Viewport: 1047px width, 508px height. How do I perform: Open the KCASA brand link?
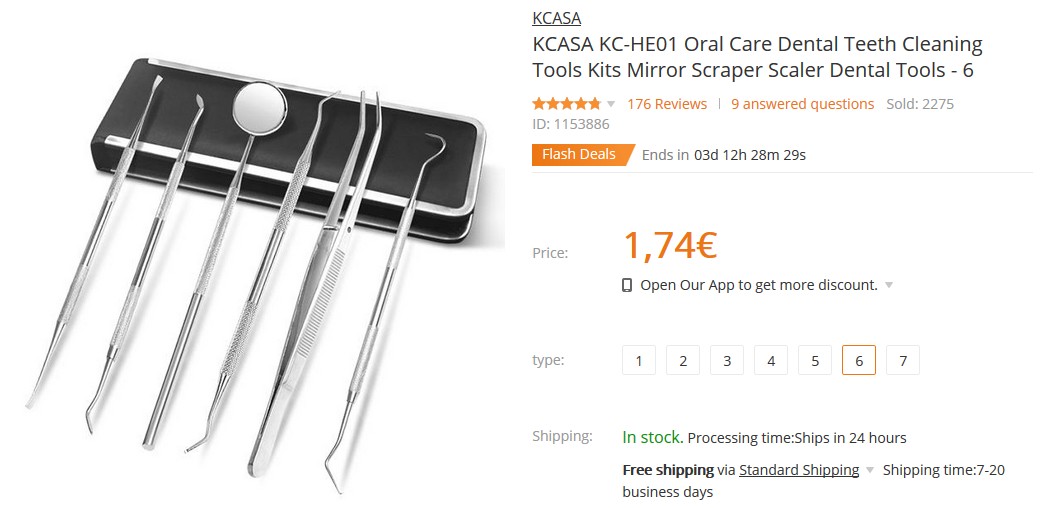tap(557, 18)
